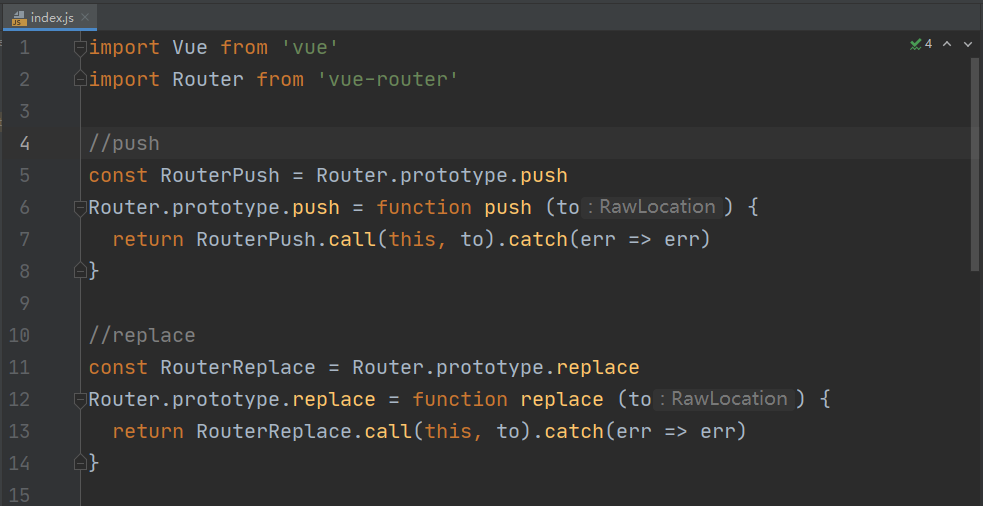Close the index.js editor tab
The height and width of the screenshot is (506, 983).
tap(85, 17)
